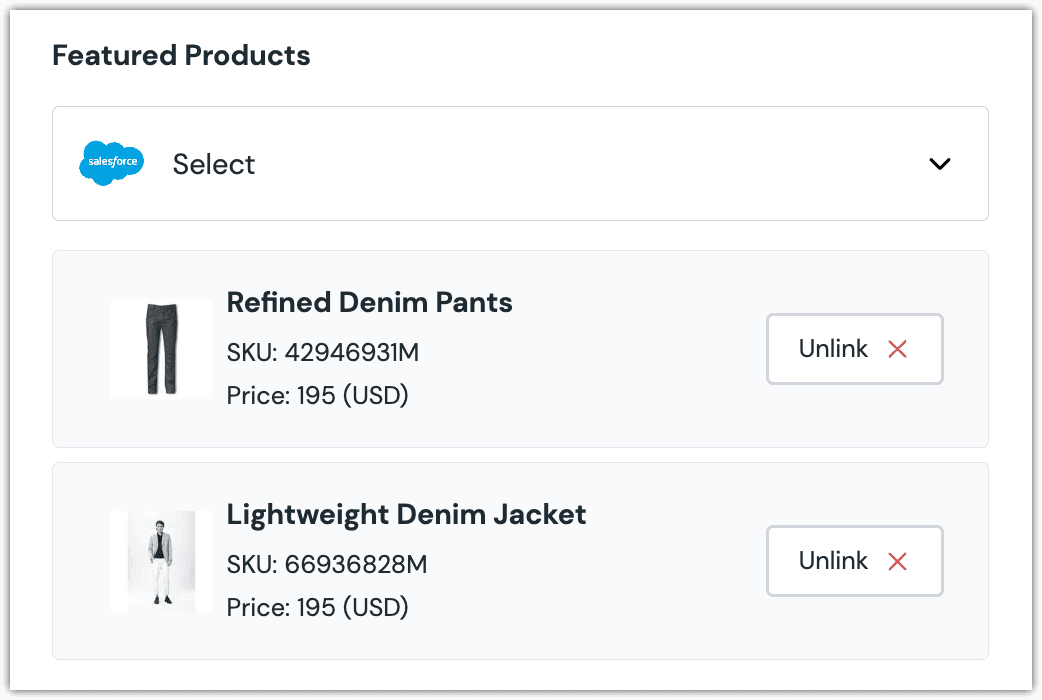Click the 'Select' placeholder text
This screenshot has width=1042, height=700.
pos(214,164)
